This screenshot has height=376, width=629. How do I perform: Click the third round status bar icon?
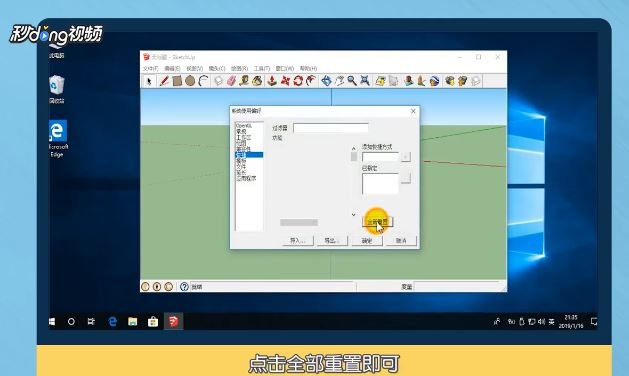168,287
